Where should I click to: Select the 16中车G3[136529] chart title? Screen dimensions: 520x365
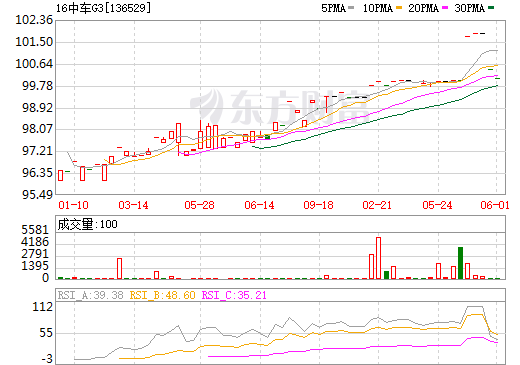point(103,8)
